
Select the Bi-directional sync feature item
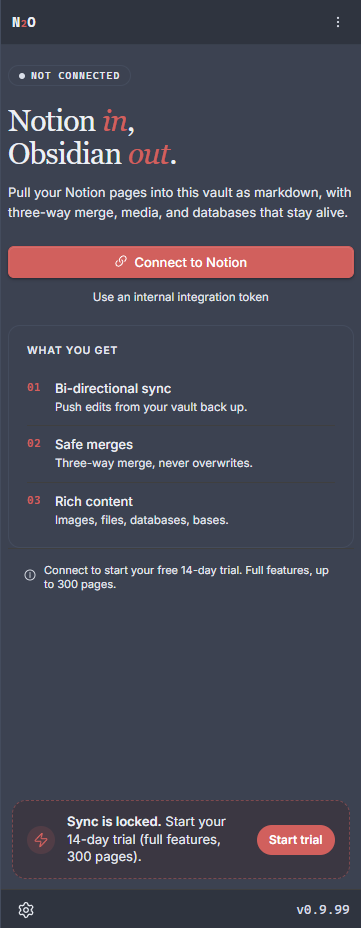180,397
